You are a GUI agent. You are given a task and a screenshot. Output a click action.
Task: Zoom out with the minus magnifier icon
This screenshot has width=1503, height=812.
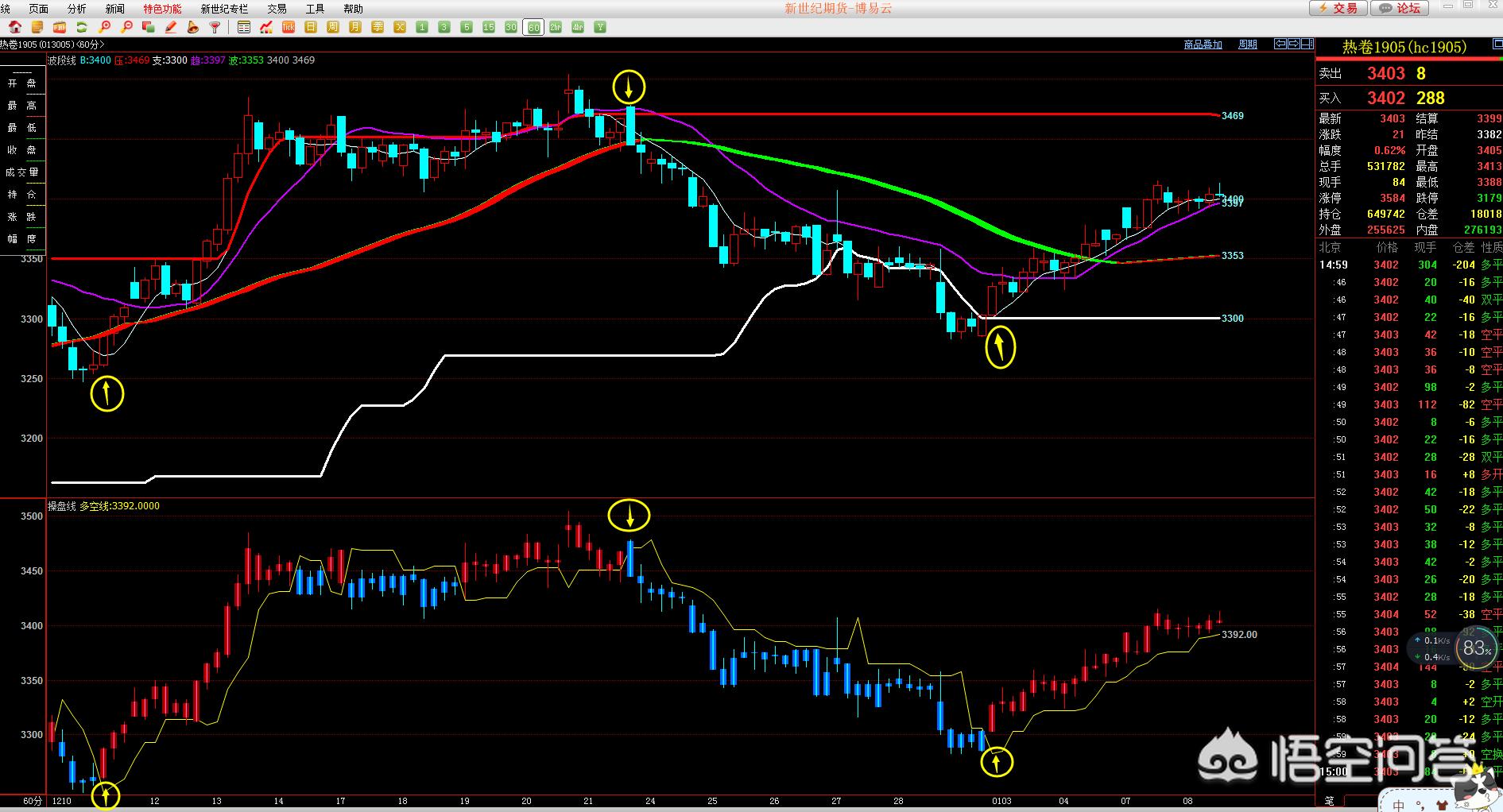tap(126, 27)
